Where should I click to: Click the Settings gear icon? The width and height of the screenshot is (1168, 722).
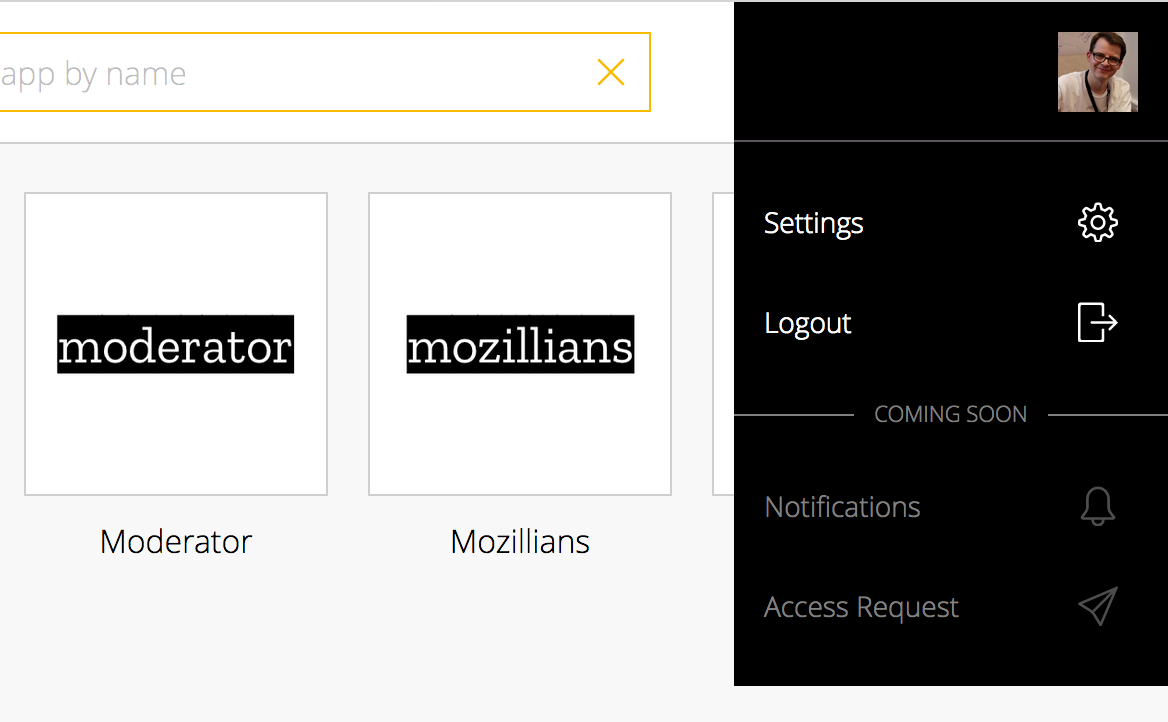(x=1097, y=222)
